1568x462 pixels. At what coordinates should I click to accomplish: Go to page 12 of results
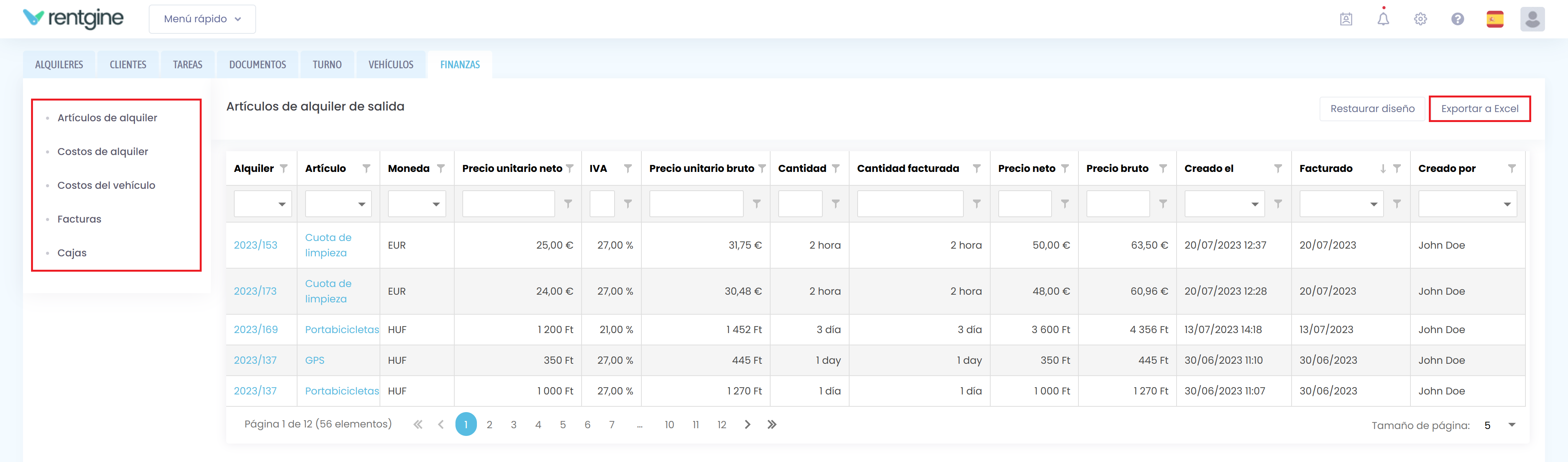pyautogui.click(x=721, y=425)
